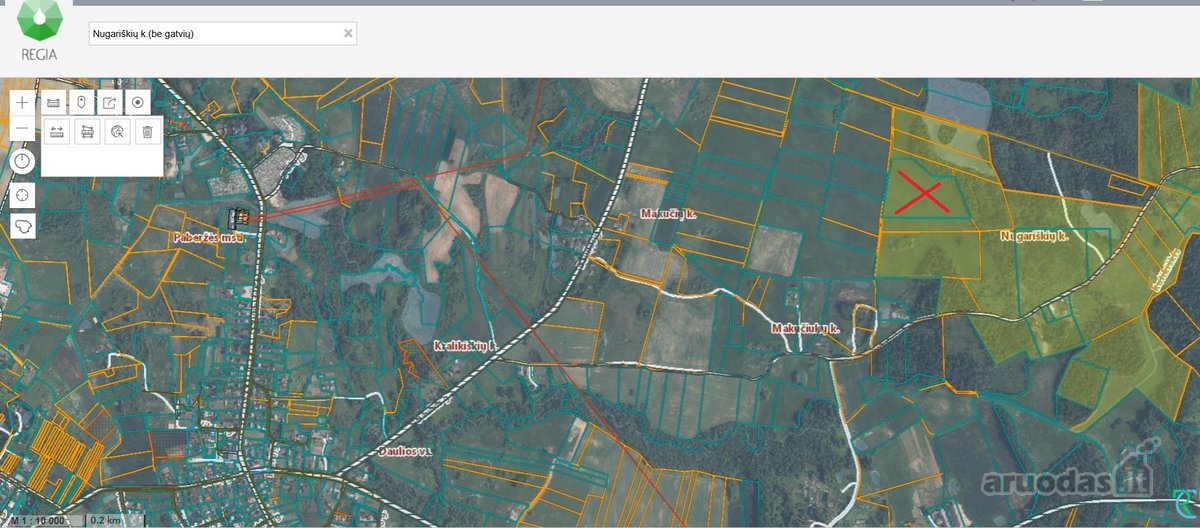Center map on my location crosshair
1200x528 pixels.
tap(23, 194)
